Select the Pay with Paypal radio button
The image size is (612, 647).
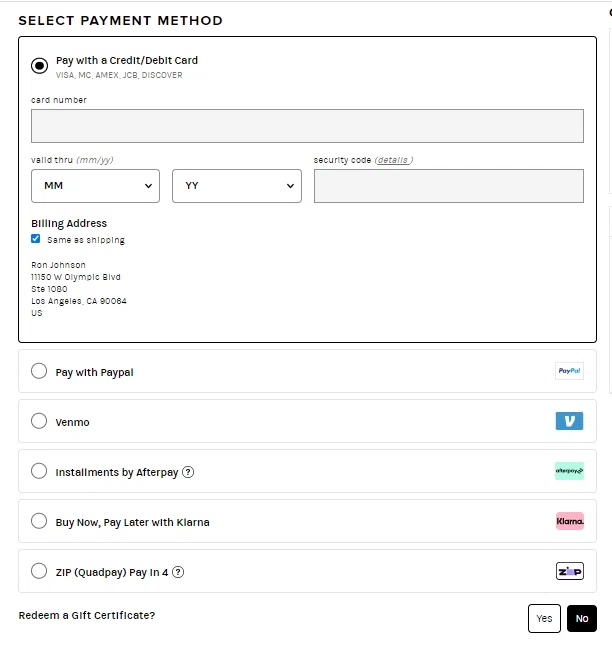(x=39, y=371)
